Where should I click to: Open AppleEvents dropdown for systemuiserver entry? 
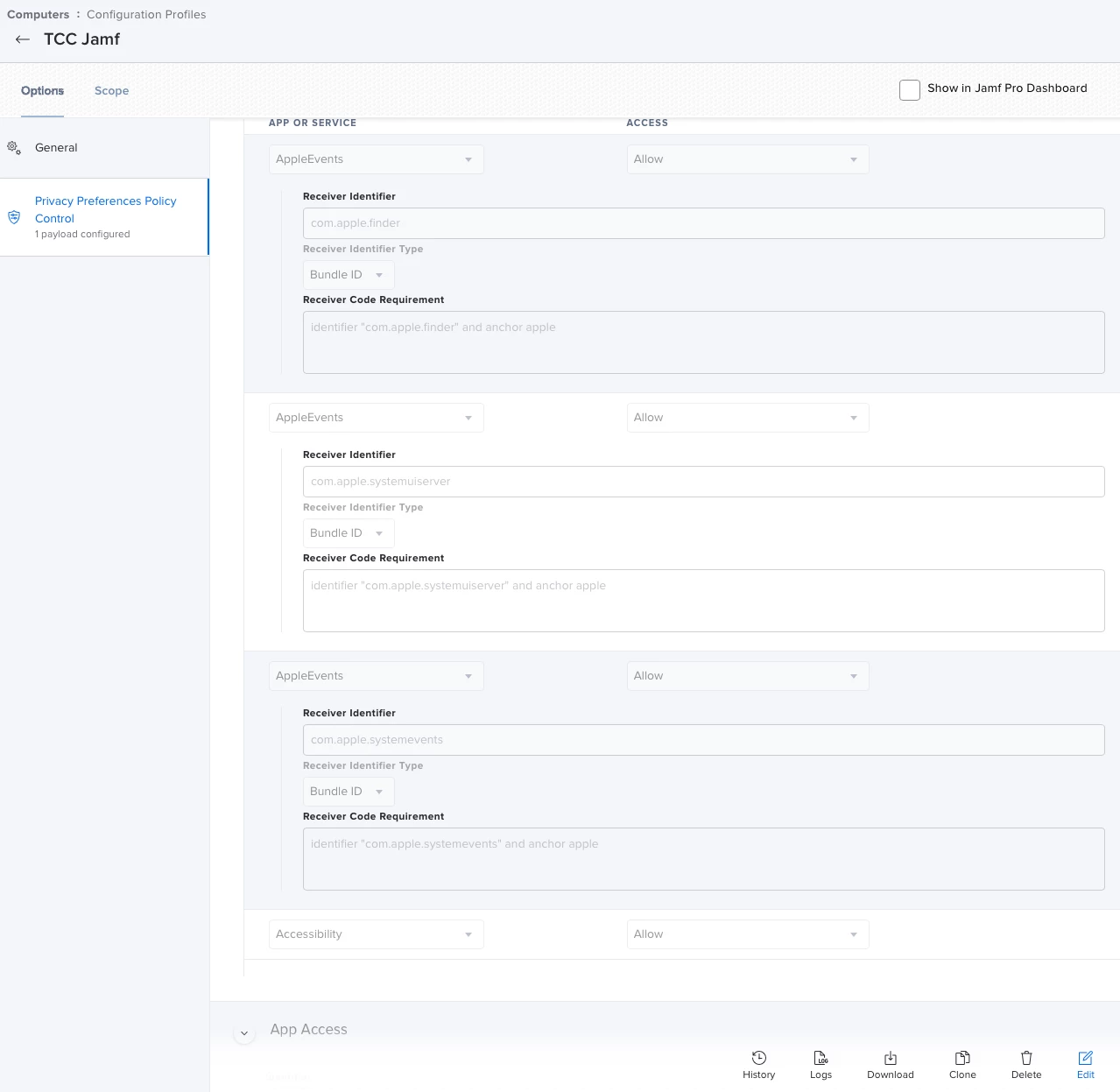point(376,418)
